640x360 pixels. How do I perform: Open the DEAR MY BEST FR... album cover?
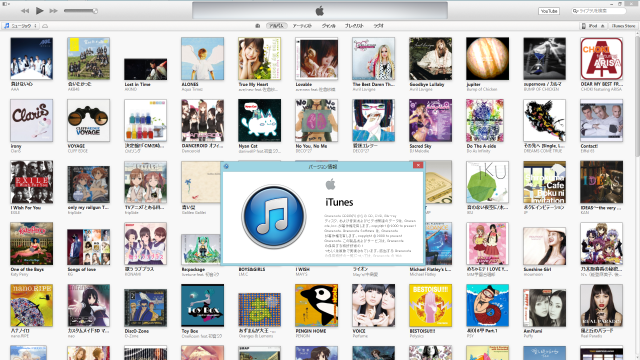[602, 58]
